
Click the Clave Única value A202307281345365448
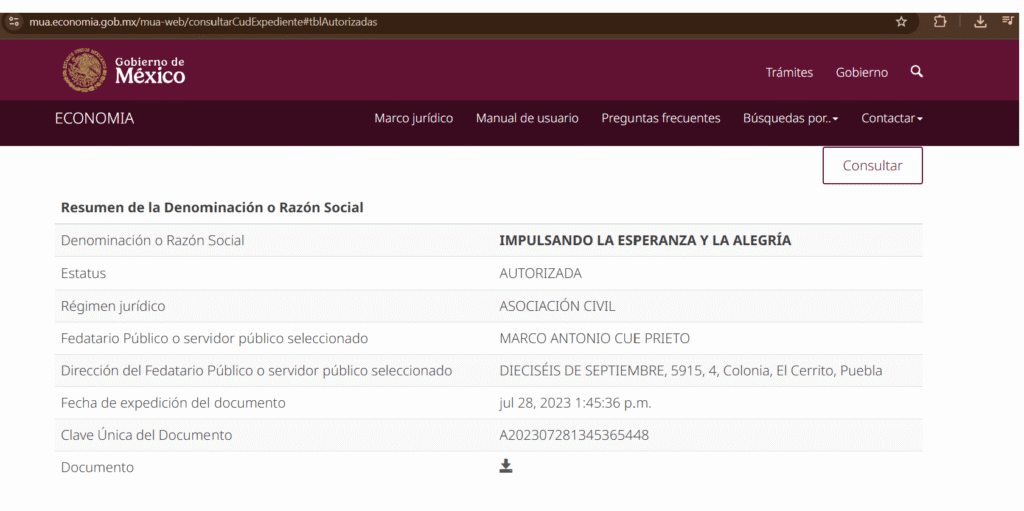point(574,435)
